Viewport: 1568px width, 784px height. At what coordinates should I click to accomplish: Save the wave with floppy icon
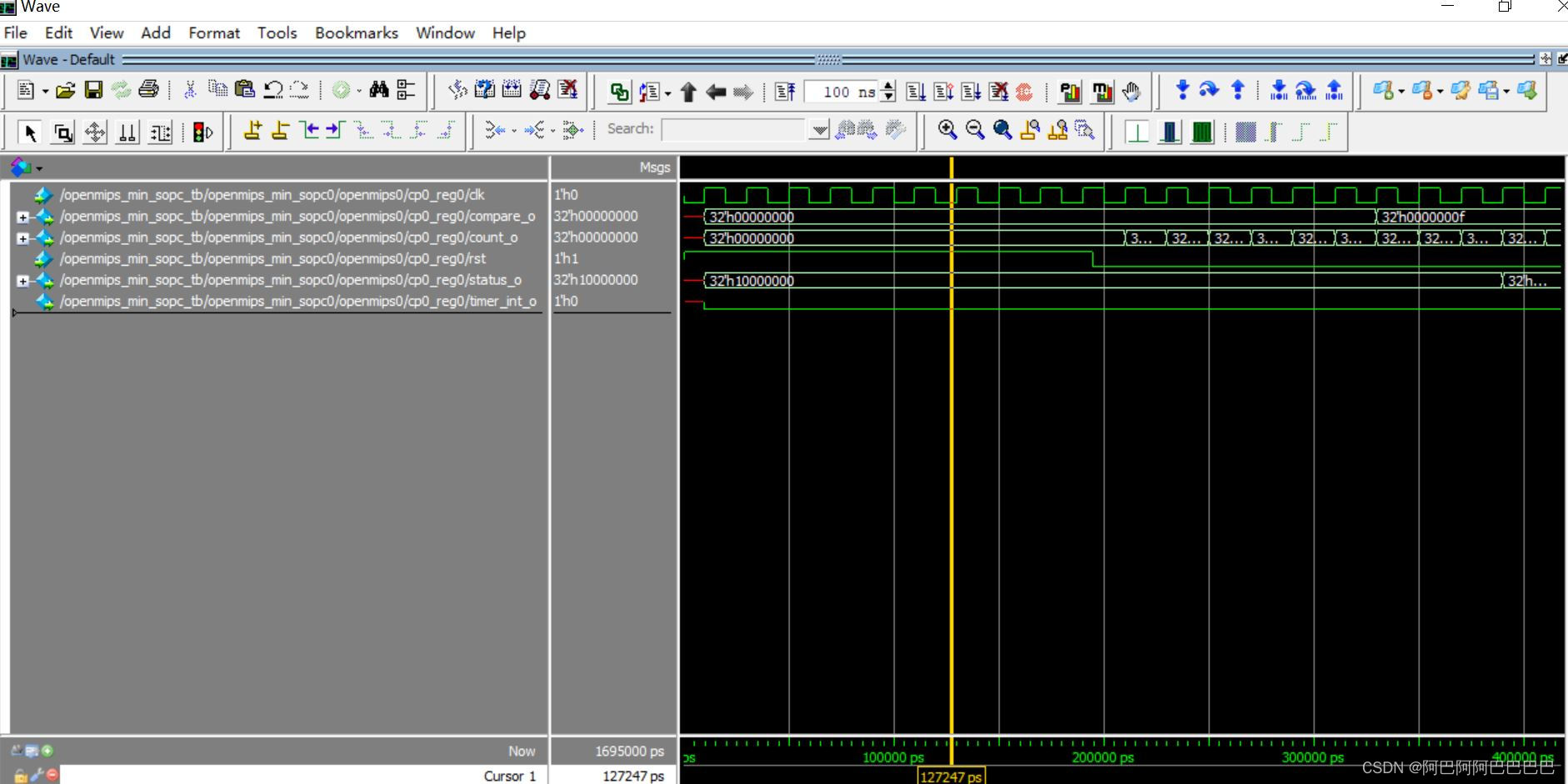pyautogui.click(x=93, y=91)
